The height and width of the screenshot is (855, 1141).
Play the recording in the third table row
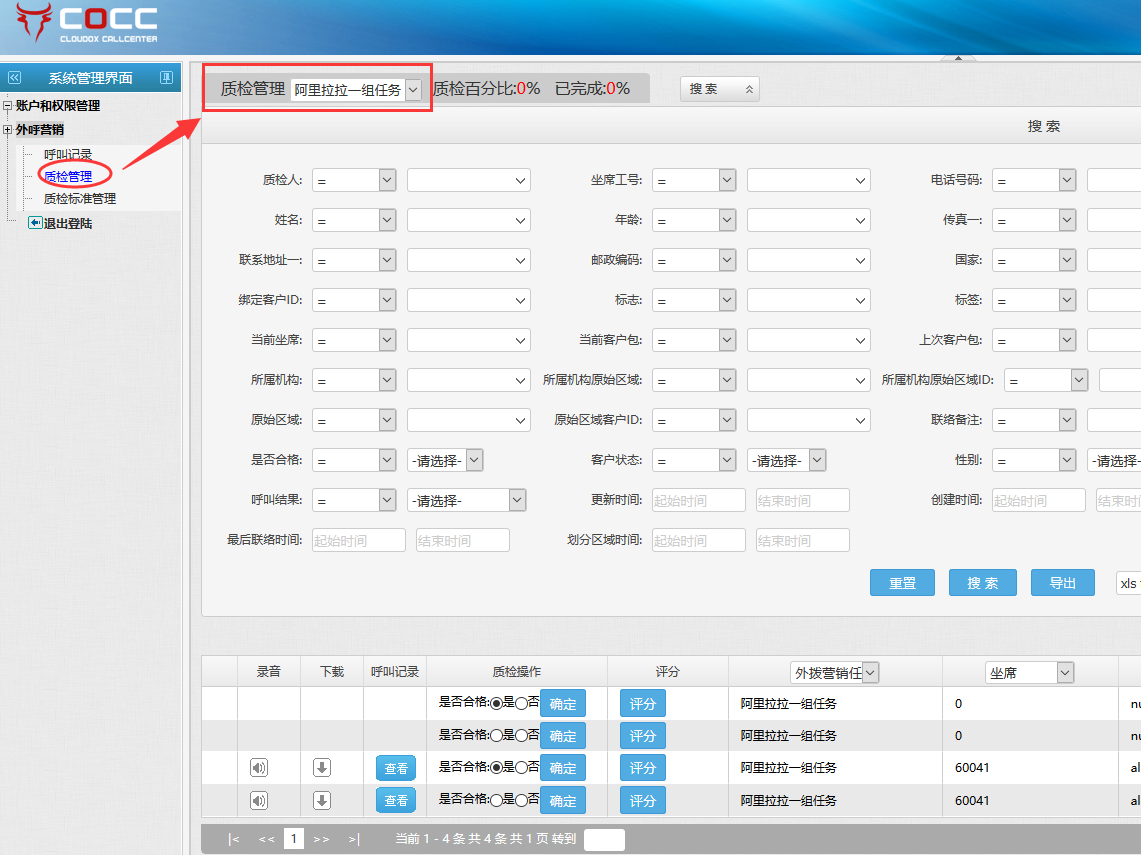coord(259,768)
